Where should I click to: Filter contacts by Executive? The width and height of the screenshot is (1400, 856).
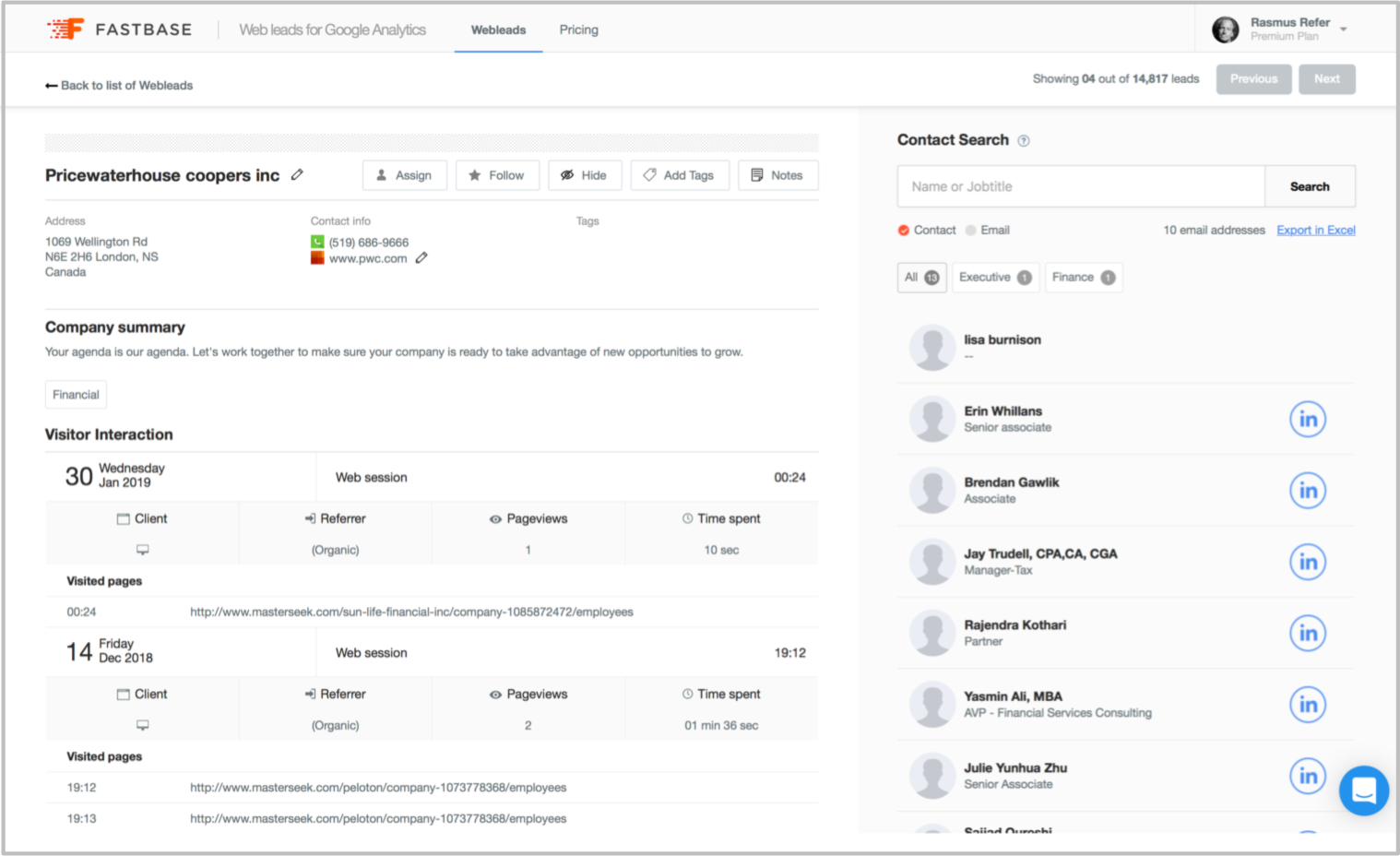[995, 278]
